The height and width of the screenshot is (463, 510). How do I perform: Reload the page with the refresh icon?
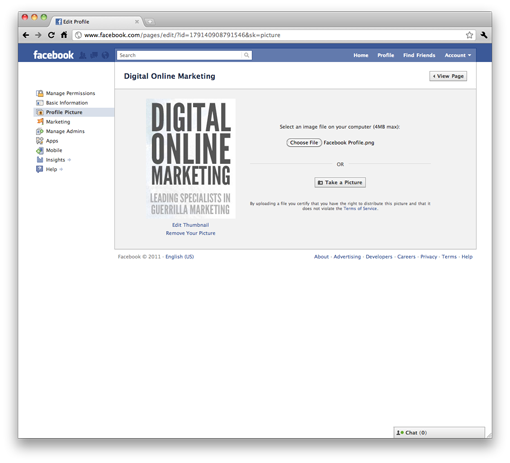(51, 35)
